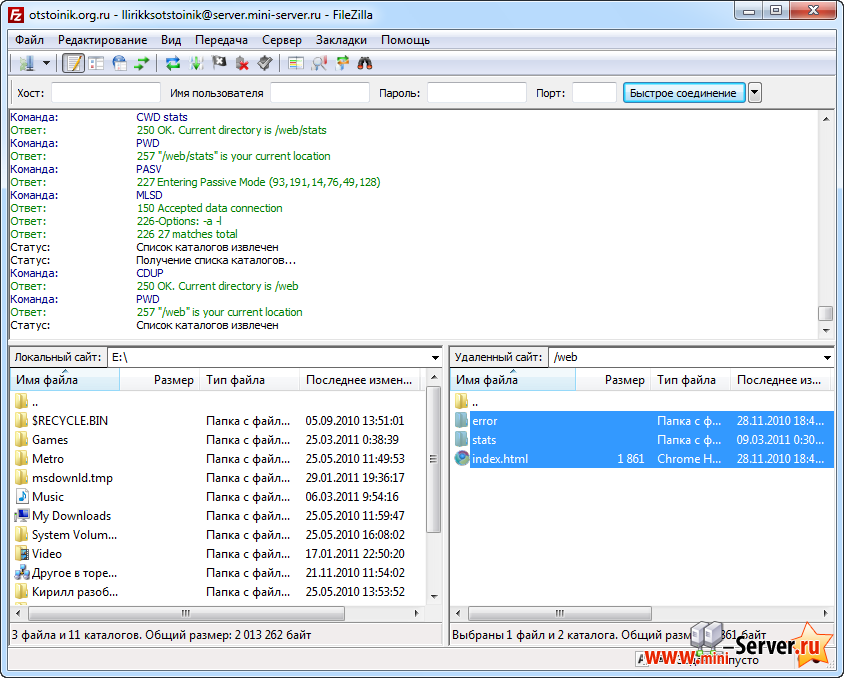The width and height of the screenshot is (844, 678).
Task: Click the local file list vertical scrollbar
Action: click(x=433, y=460)
